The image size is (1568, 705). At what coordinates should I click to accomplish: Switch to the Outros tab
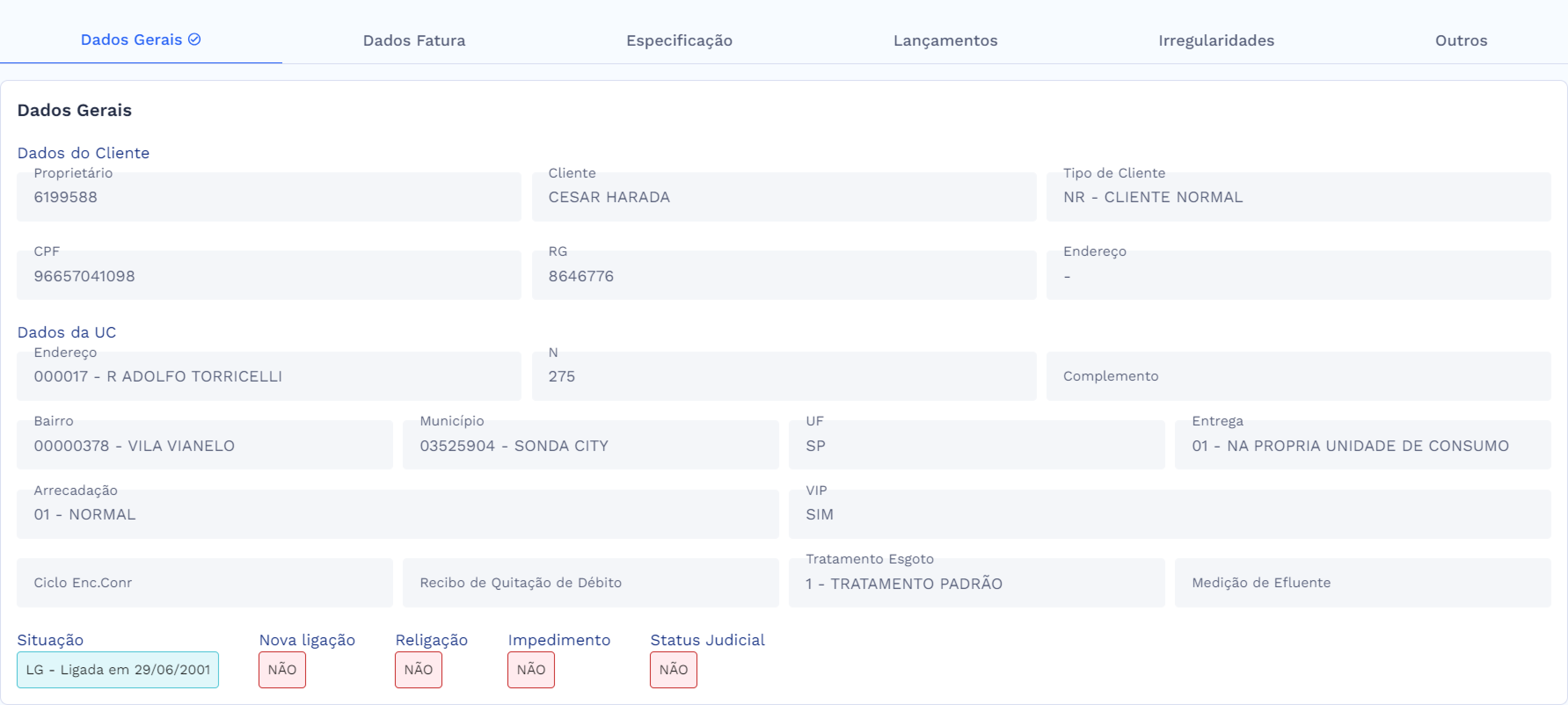(1461, 40)
